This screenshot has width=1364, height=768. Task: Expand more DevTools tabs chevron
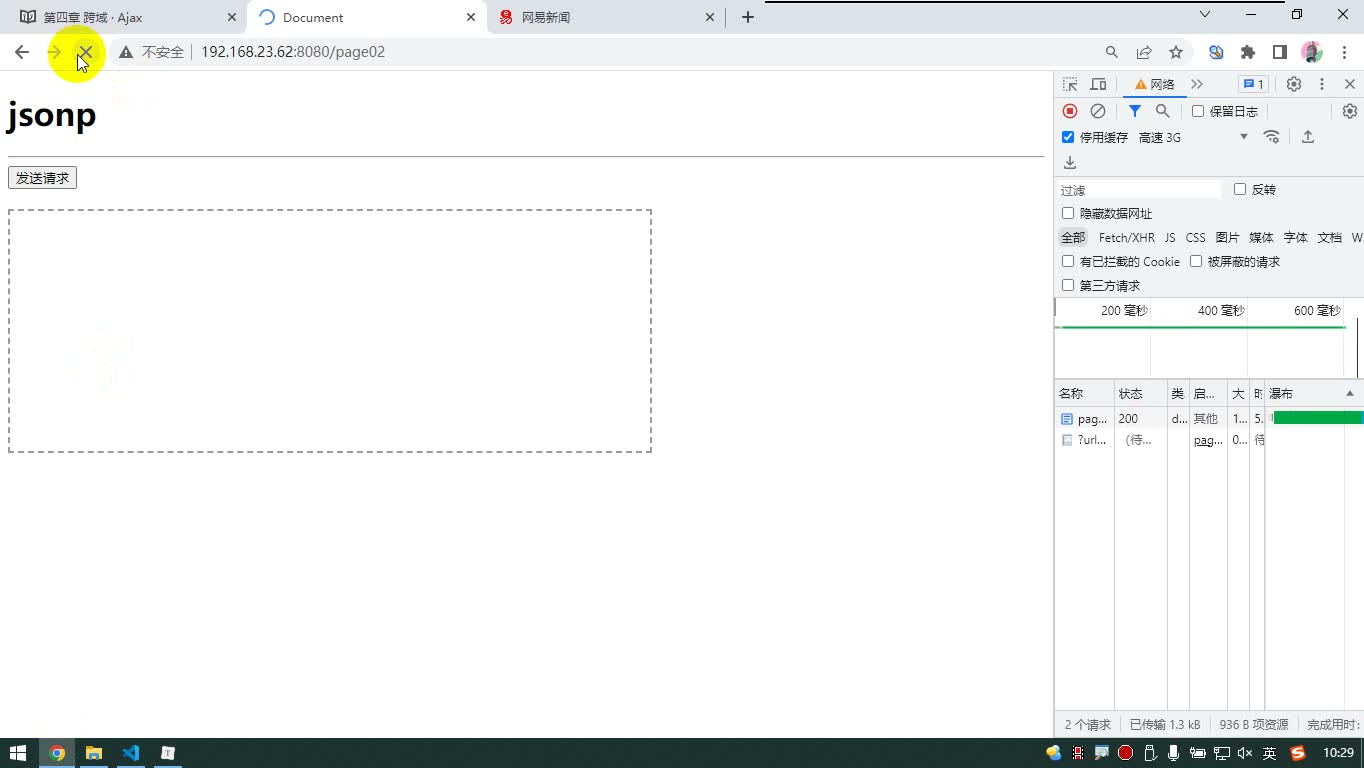1197,84
